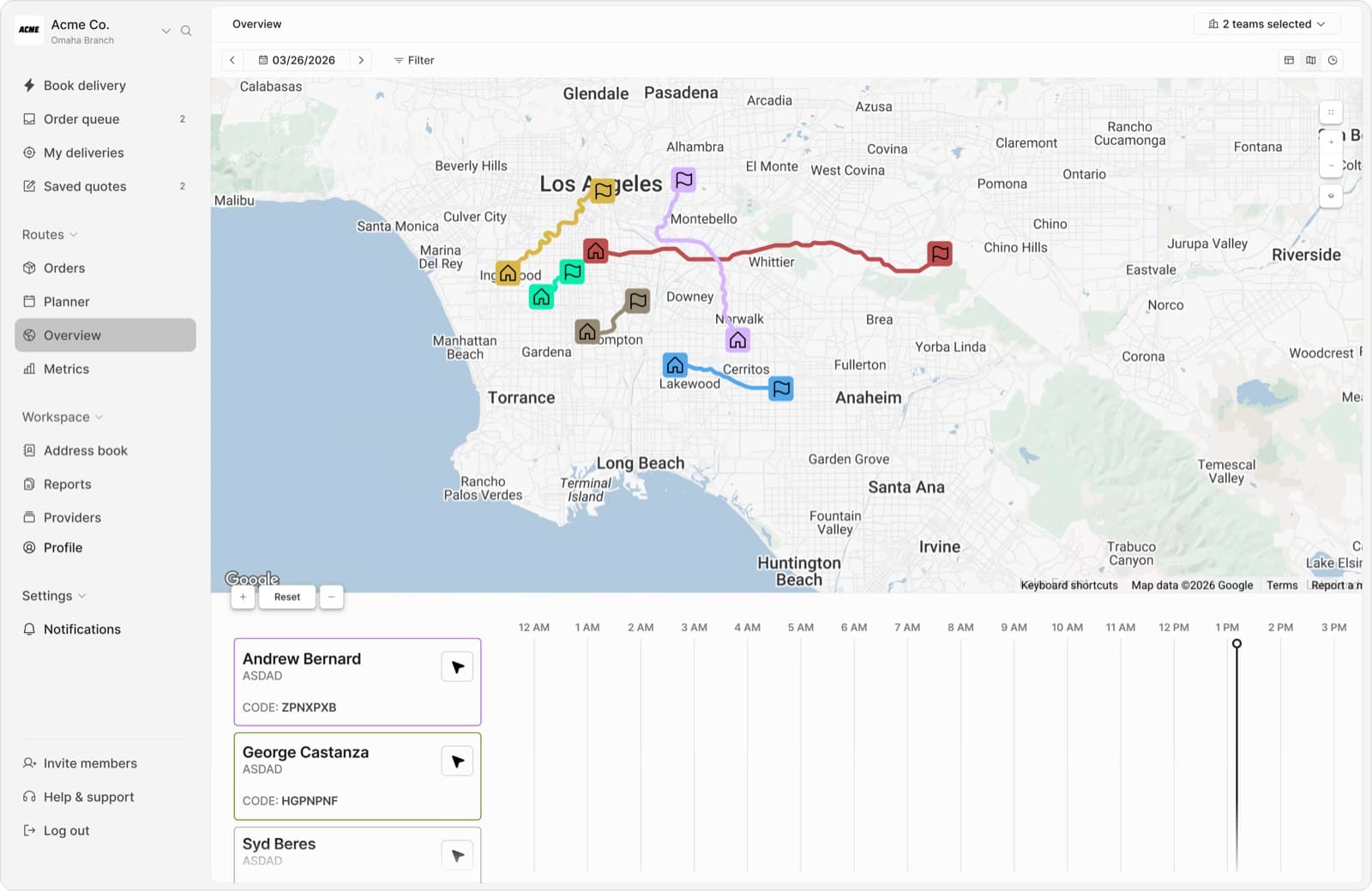The width and height of the screenshot is (1372, 891).
Task: Click the fit-to-bounds icon on the map
Action: pos(1331,111)
